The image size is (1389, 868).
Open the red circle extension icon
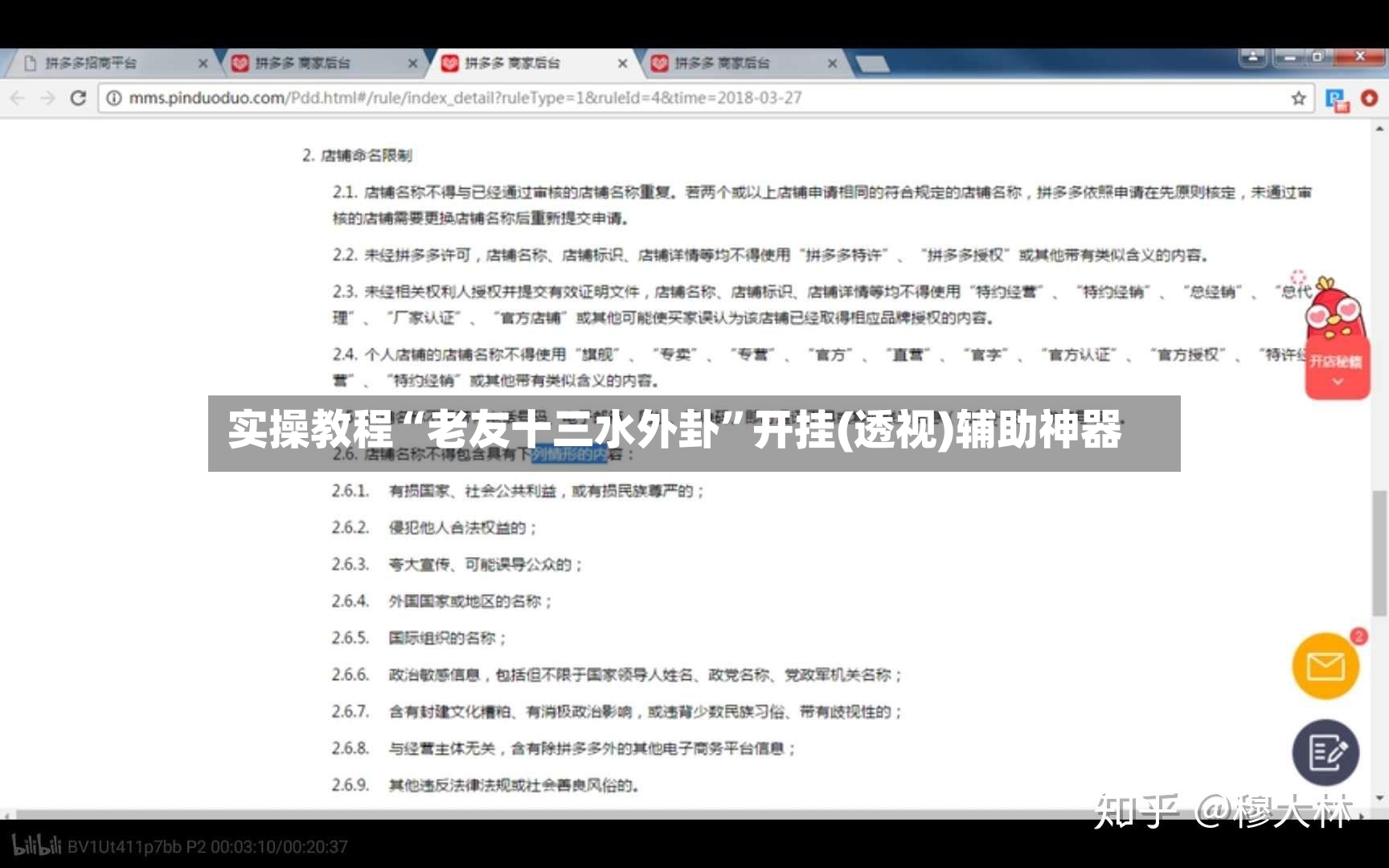(x=1370, y=98)
